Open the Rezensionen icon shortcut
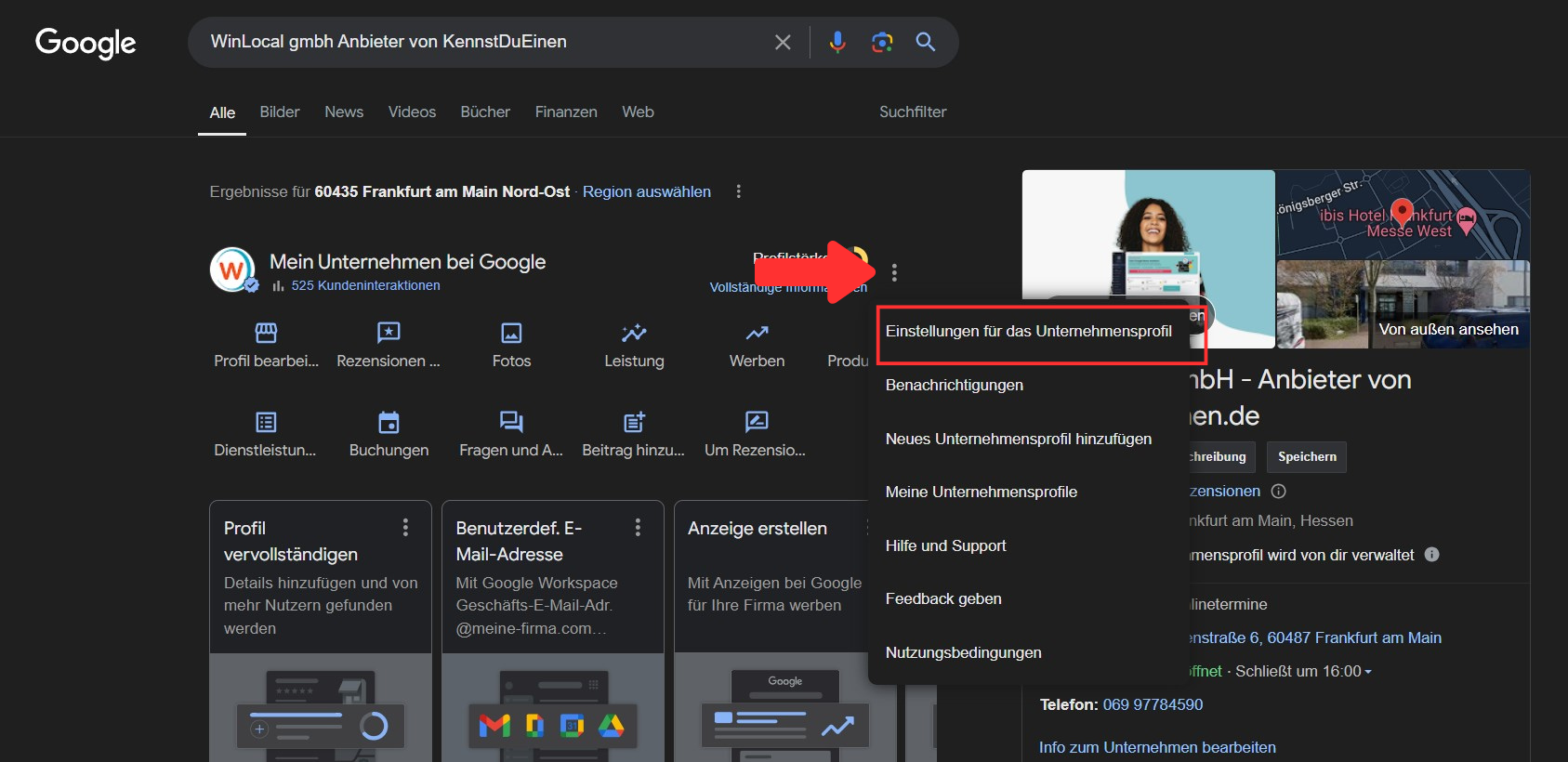The height and width of the screenshot is (762, 1568). click(389, 333)
